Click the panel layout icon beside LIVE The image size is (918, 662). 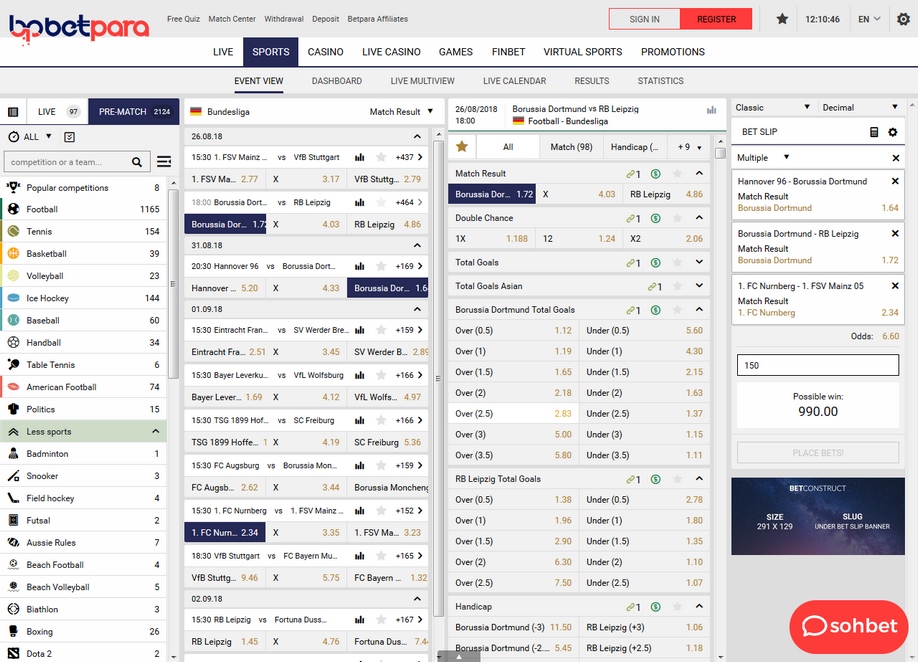tap(13, 112)
